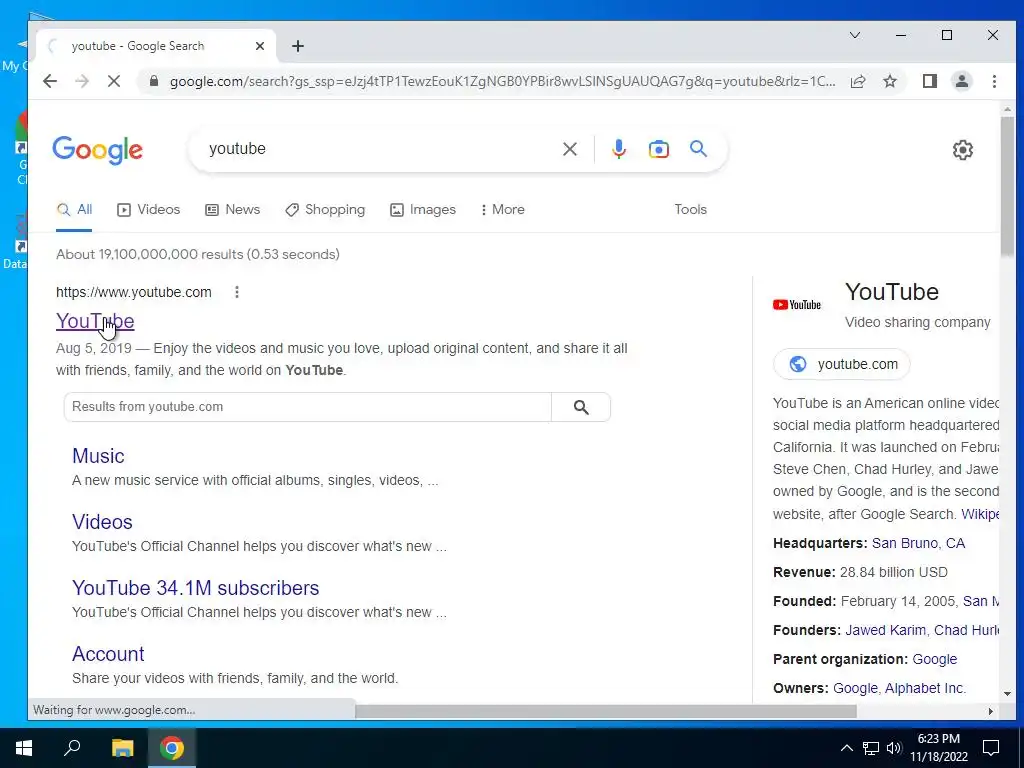Click the horizontal scrollbar thumb
Image resolution: width=1024 pixels, height=768 pixels.
tap(605, 711)
